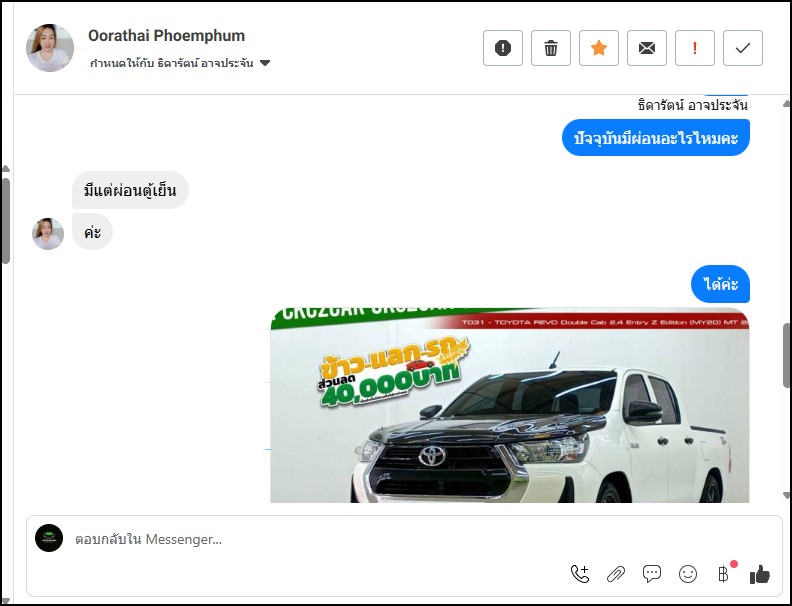Attach a file using the paperclip icon
Screen dimensions: 792x606
(x=616, y=574)
